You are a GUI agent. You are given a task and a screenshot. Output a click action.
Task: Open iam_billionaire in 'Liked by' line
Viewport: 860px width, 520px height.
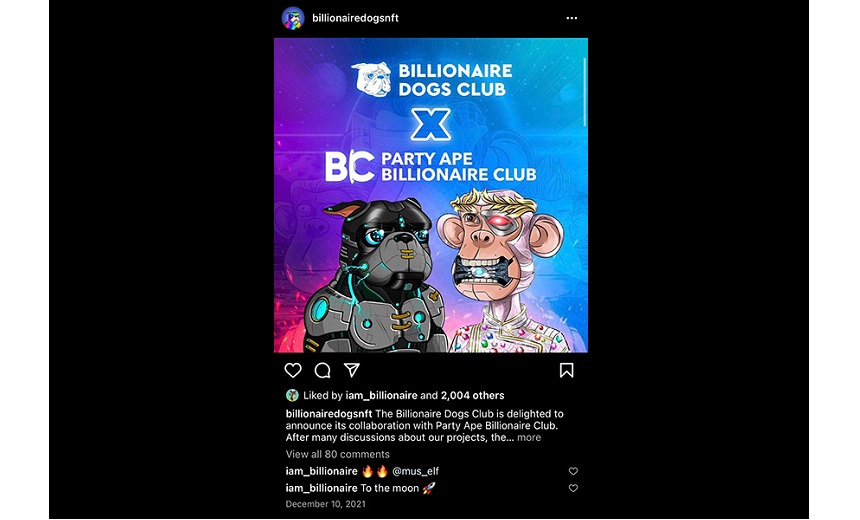[x=381, y=395]
